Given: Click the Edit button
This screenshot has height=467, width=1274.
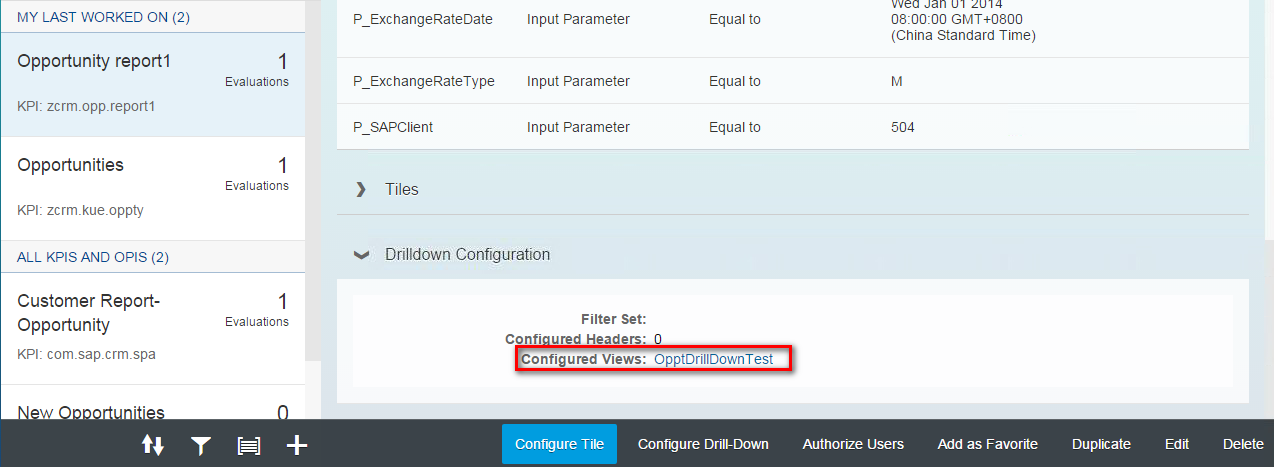Looking at the screenshot, I should (1177, 444).
